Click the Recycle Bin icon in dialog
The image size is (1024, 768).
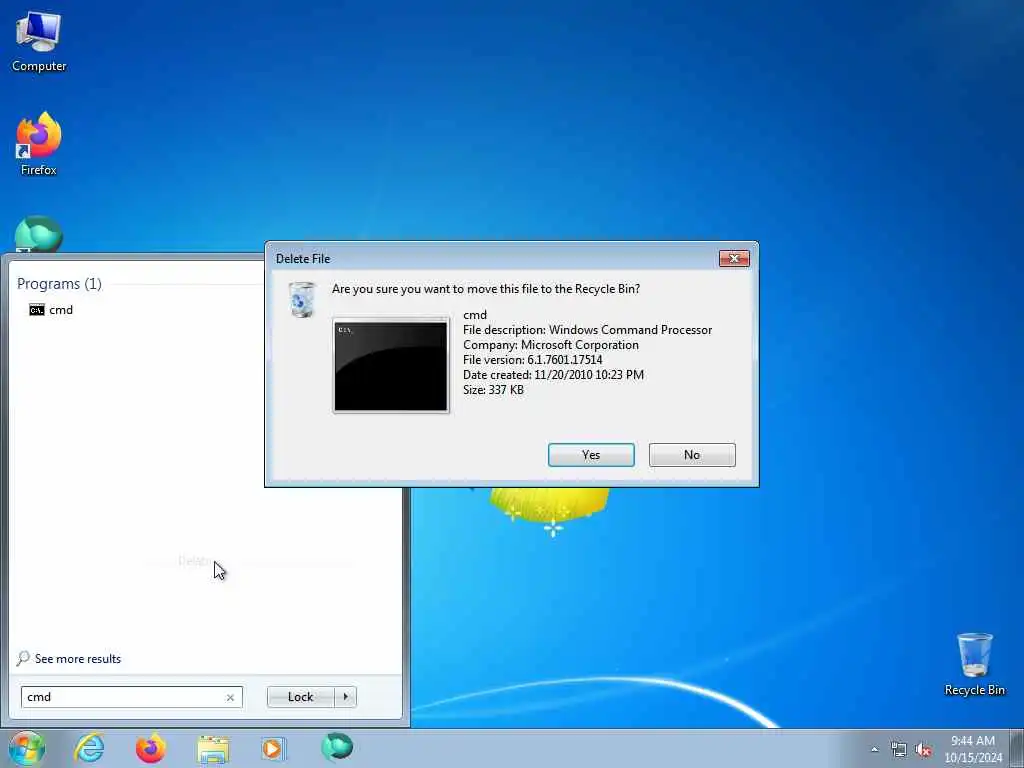point(302,300)
